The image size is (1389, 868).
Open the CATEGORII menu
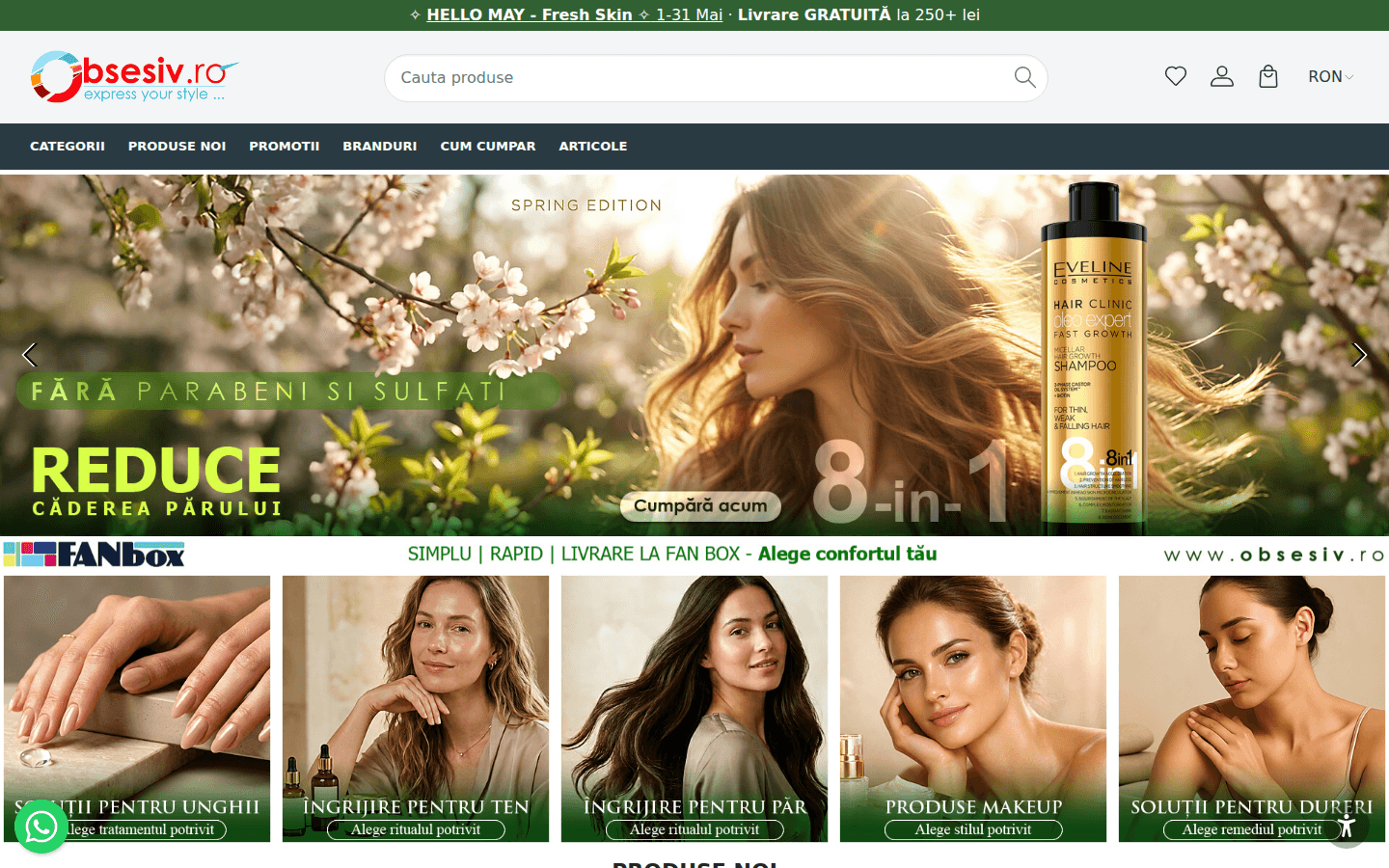pyautogui.click(x=68, y=147)
